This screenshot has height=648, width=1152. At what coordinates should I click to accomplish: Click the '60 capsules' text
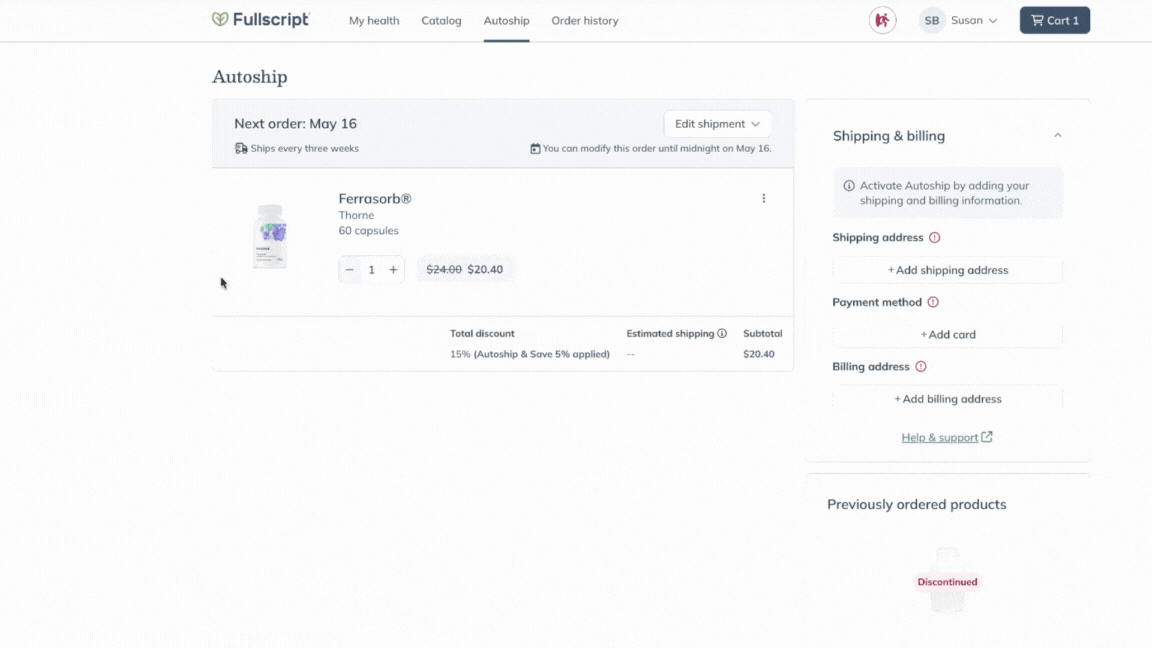[369, 231]
